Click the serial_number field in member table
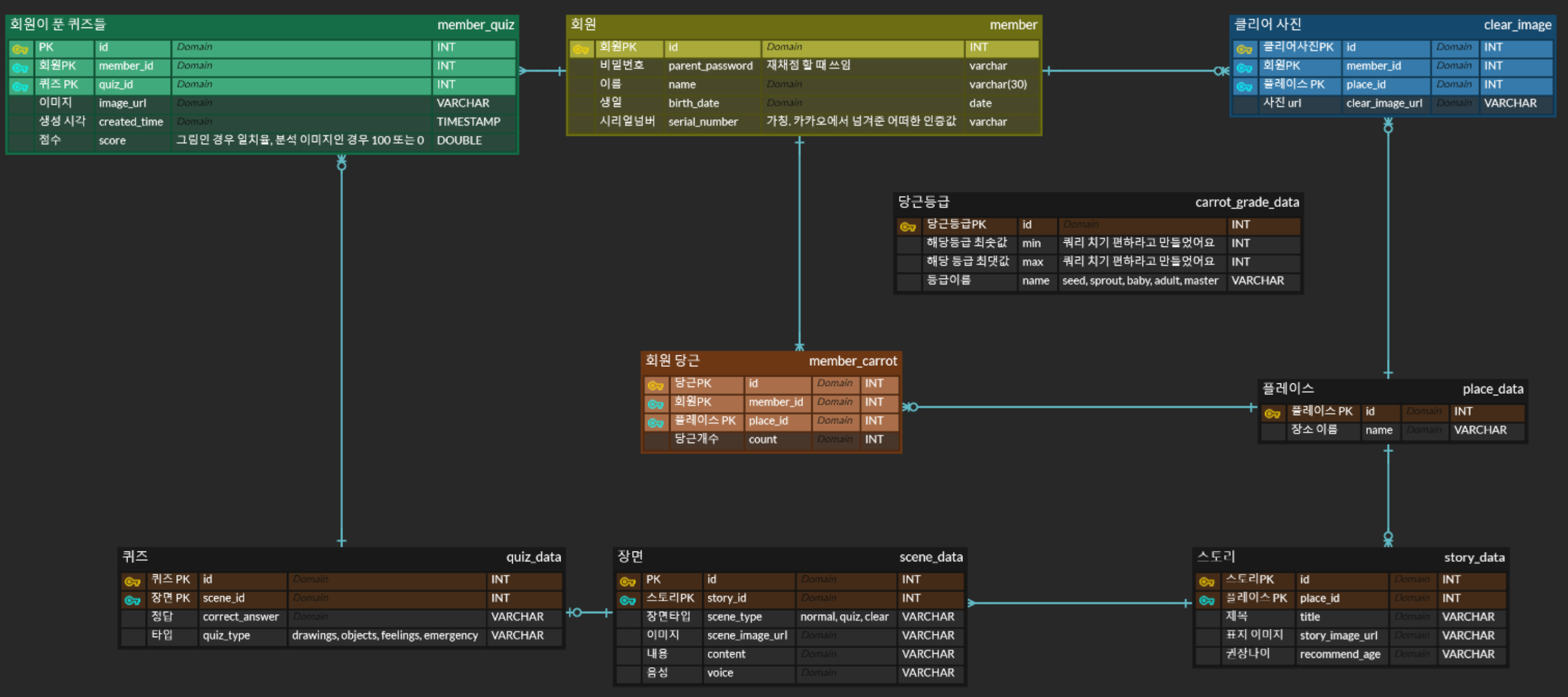 702,121
